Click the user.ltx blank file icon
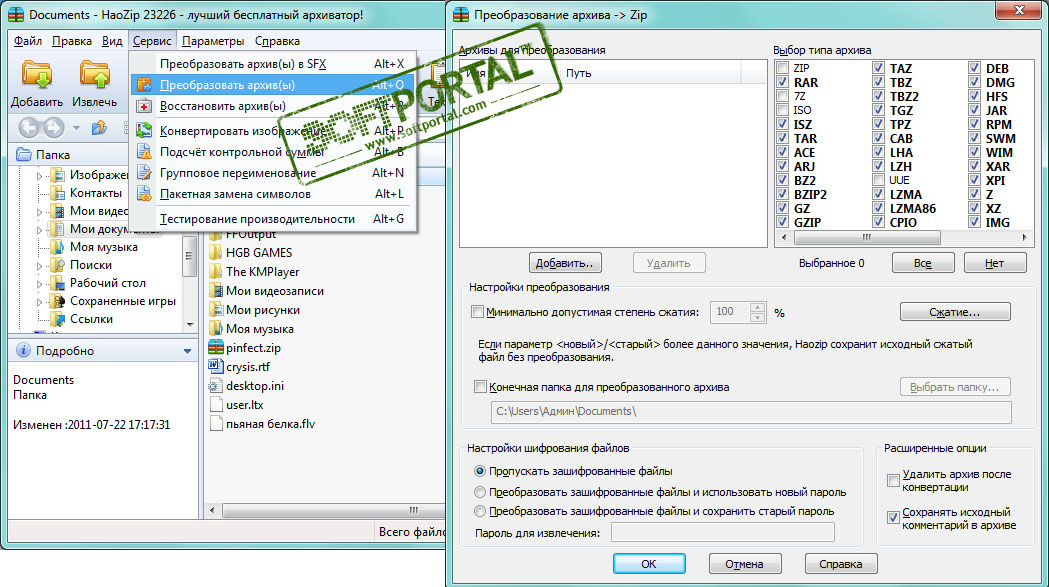 tap(215, 404)
